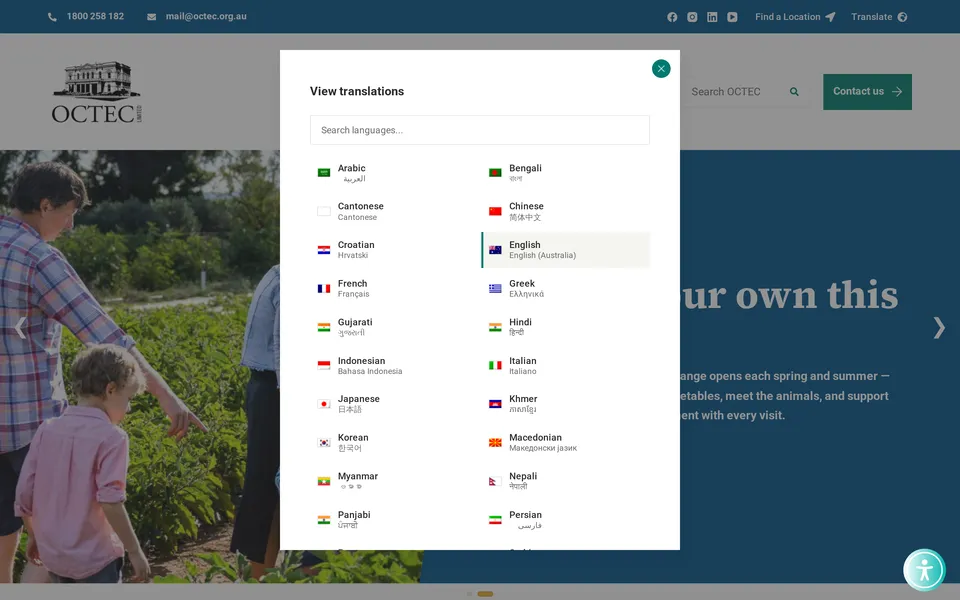Choose Nepali translation

click(566, 481)
